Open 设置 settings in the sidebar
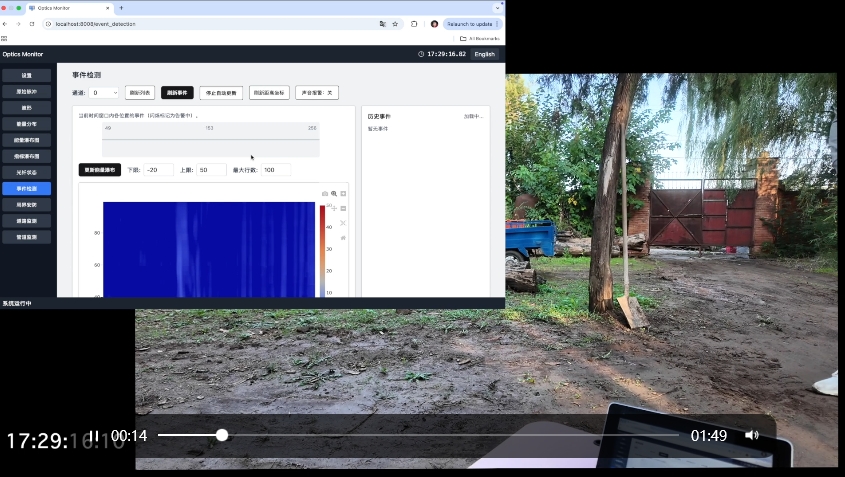 click(27, 75)
